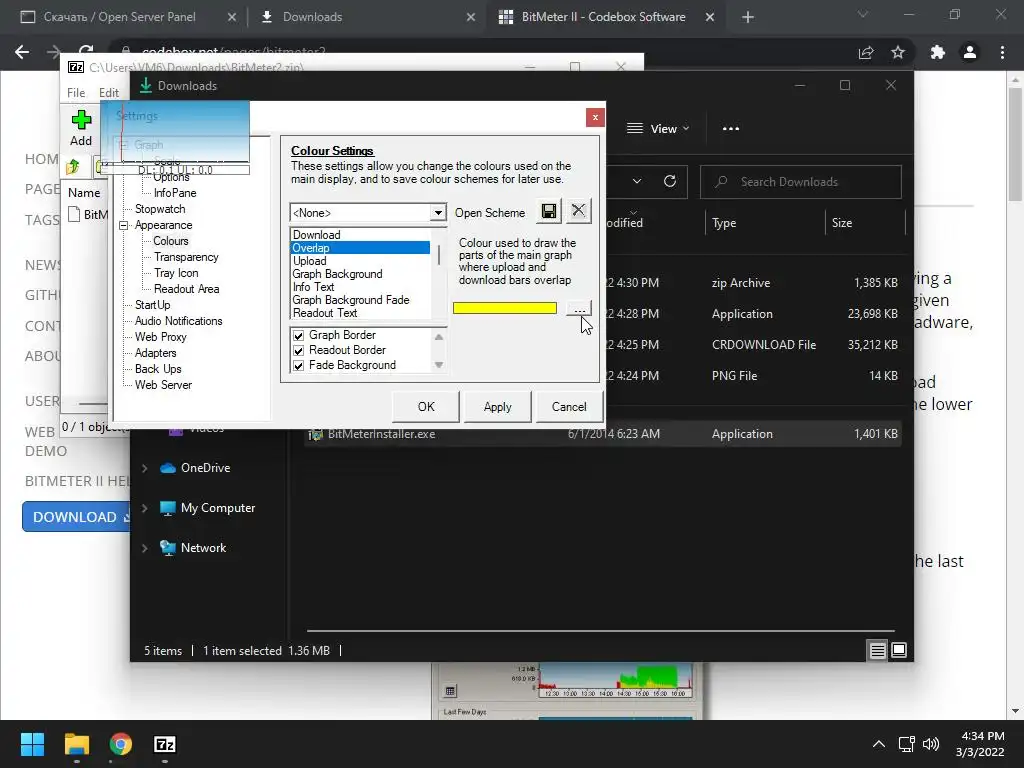Toggle the Graph Border checkbox
This screenshot has width=1024, height=768.
(298, 335)
